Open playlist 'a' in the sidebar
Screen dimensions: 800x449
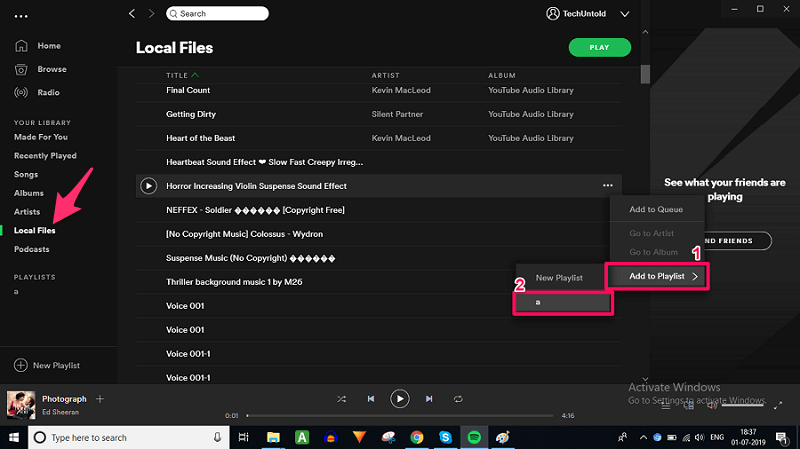coord(16,292)
